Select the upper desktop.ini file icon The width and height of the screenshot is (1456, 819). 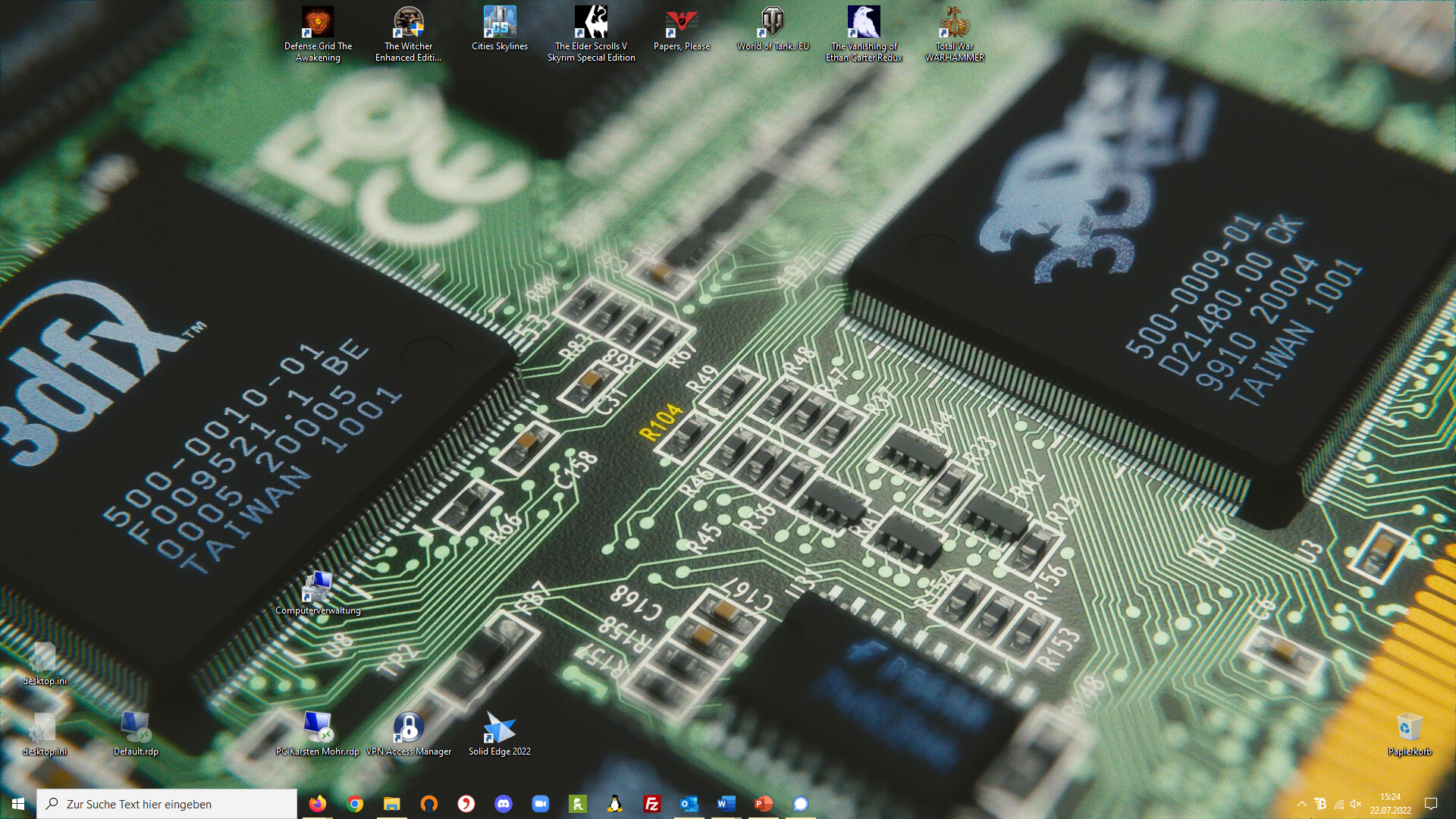(45, 664)
